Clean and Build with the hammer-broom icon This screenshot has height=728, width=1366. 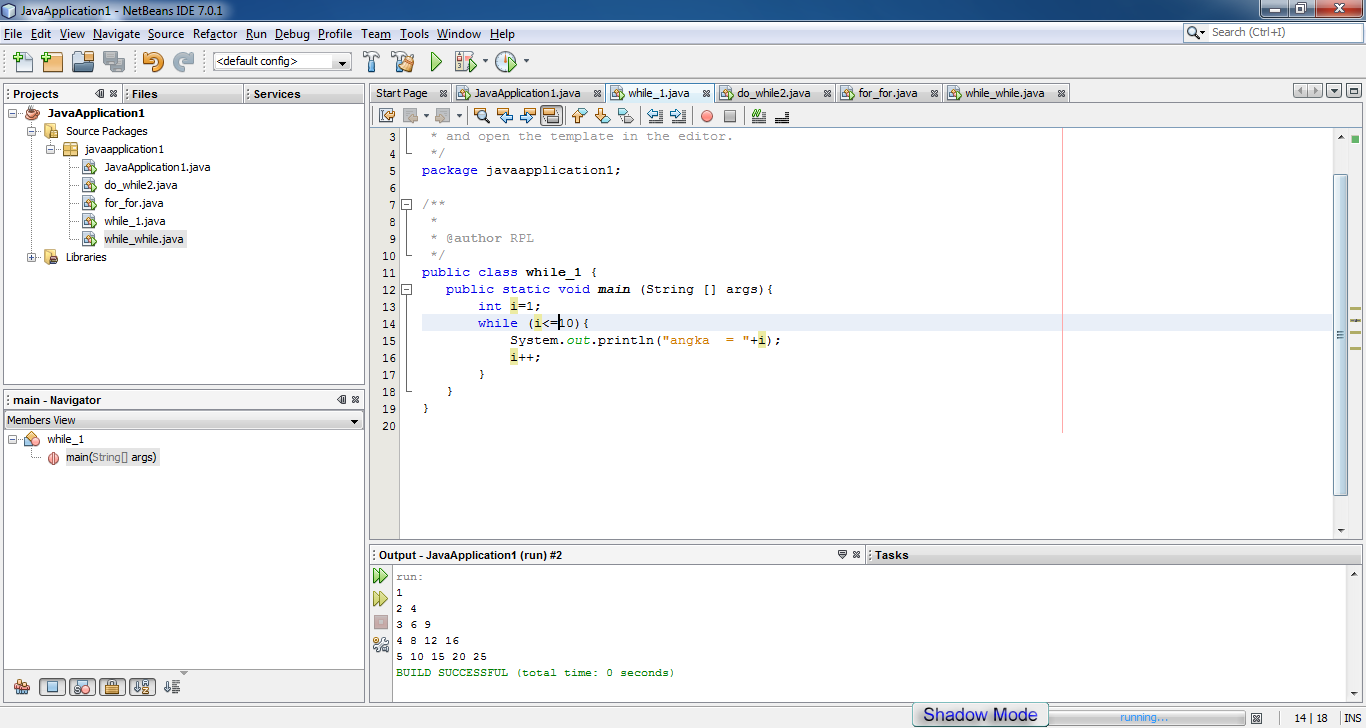pyautogui.click(x=403, y=61)
